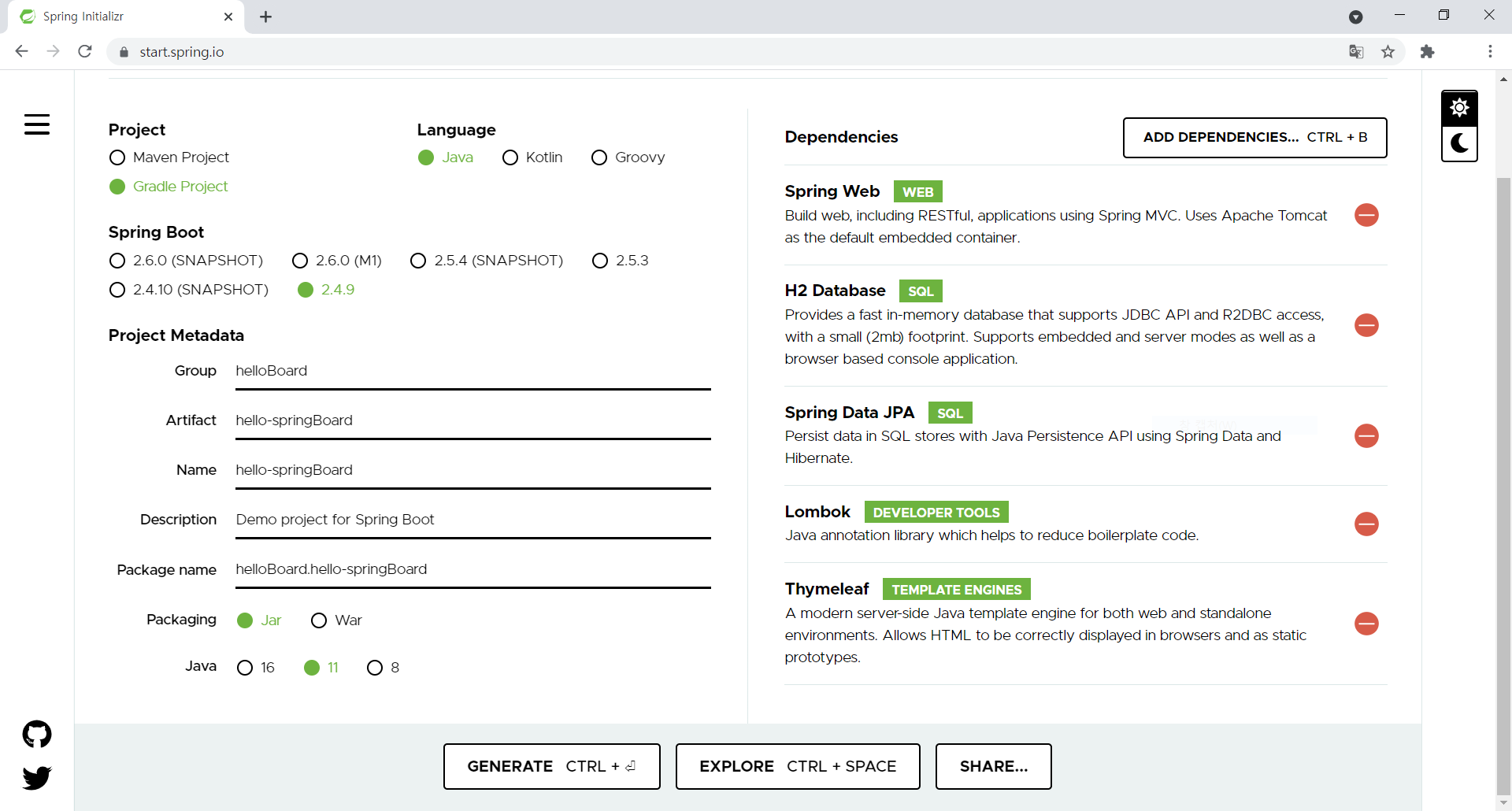Screen dimensions: 1512x811
Task: Click the WEB tag on Spring Web
Action: point(917,191)
